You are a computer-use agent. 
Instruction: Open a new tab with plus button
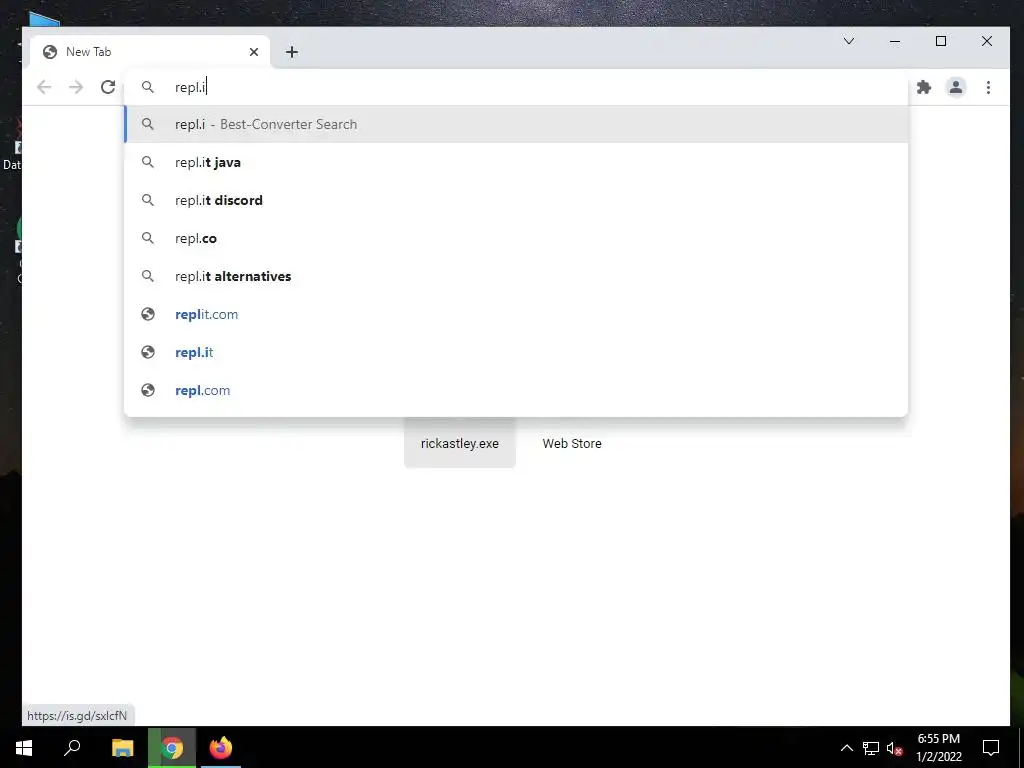pos(292,52)
